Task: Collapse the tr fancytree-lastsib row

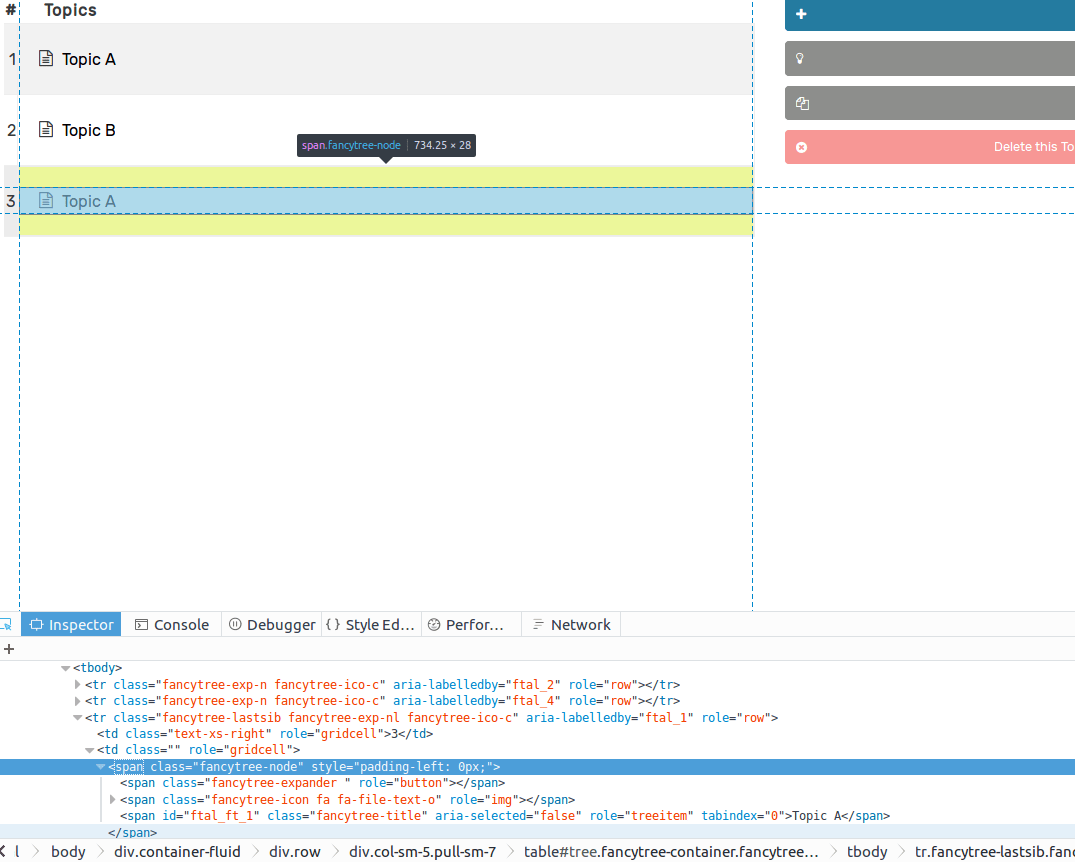Action: pyautogui.click(x=77, y=718)
